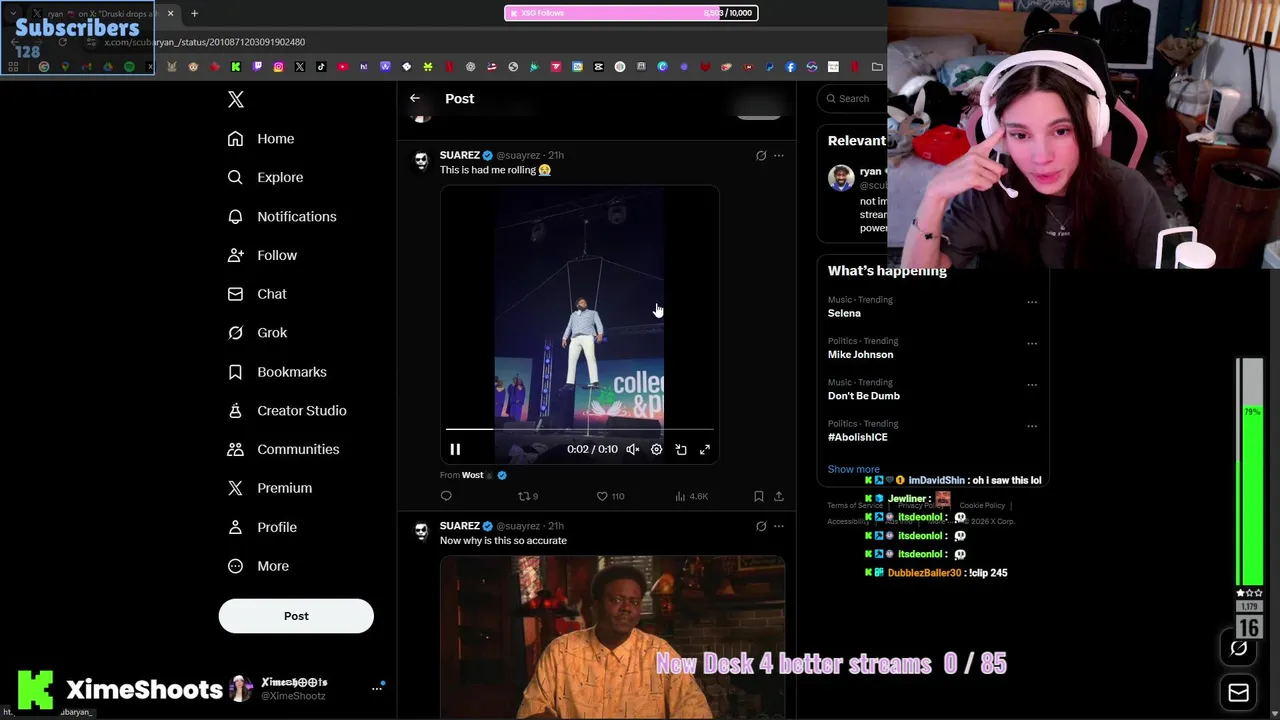The height and width of the screenshot is (720, 1280).
Task: Open the Instagram bookmark
Action: (x=278, y=67)
